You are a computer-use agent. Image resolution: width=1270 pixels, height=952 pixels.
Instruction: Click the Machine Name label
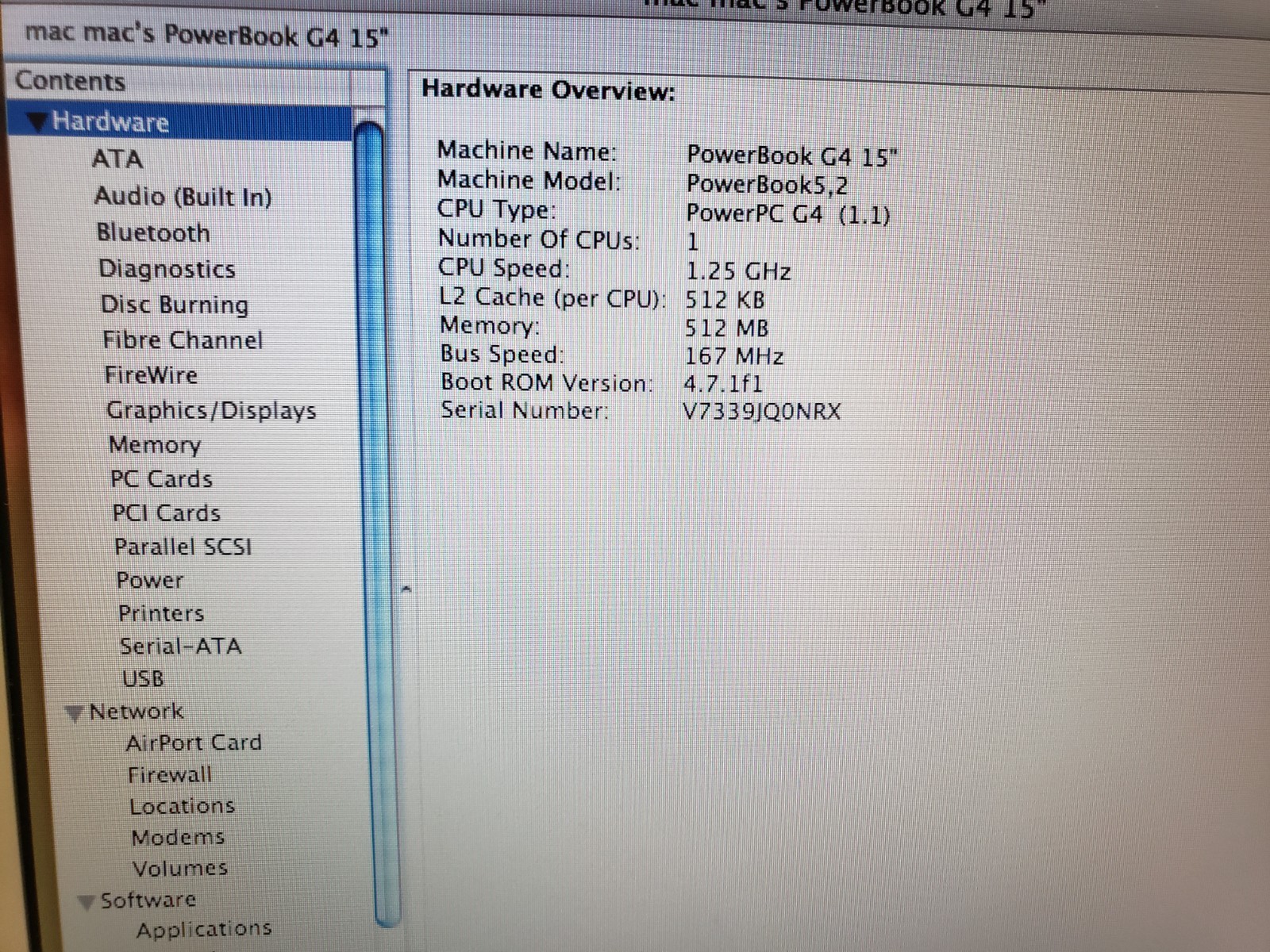pyautogui.click(x=528, y=150)
